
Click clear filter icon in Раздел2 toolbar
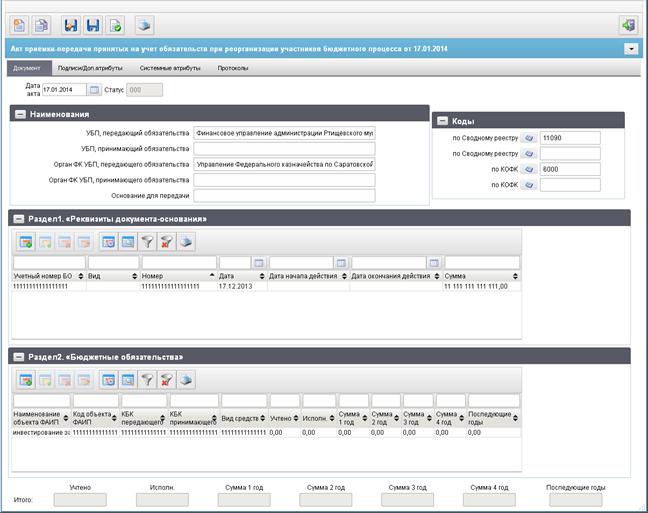point(167,380)
